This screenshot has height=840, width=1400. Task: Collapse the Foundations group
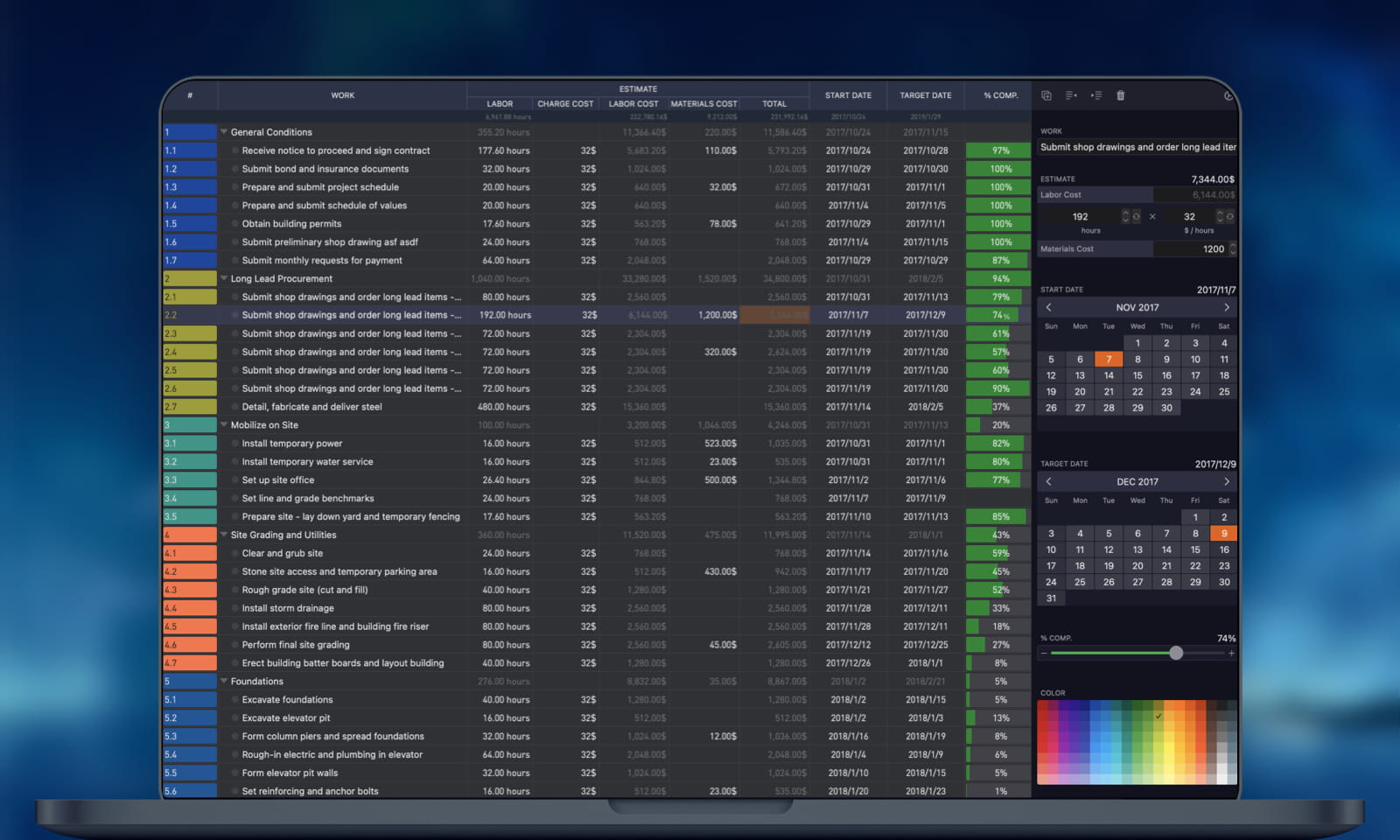pyautogui.click(x=223, y=681)
